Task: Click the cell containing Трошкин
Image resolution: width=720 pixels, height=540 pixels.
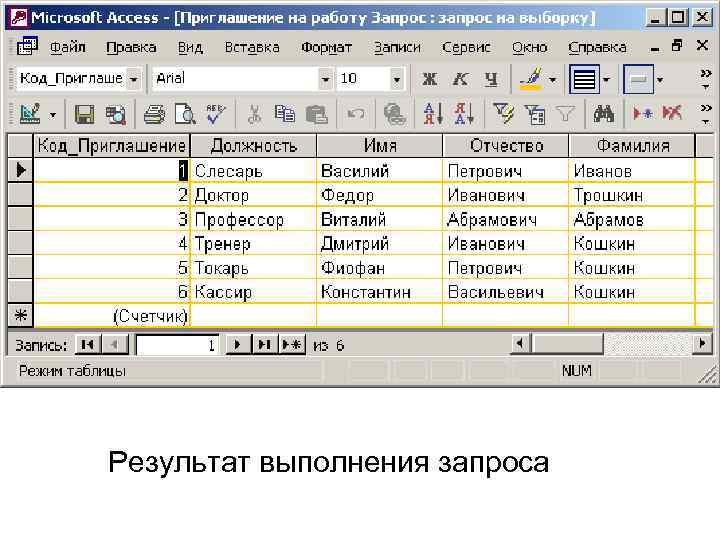Action: tap(632, 195)
